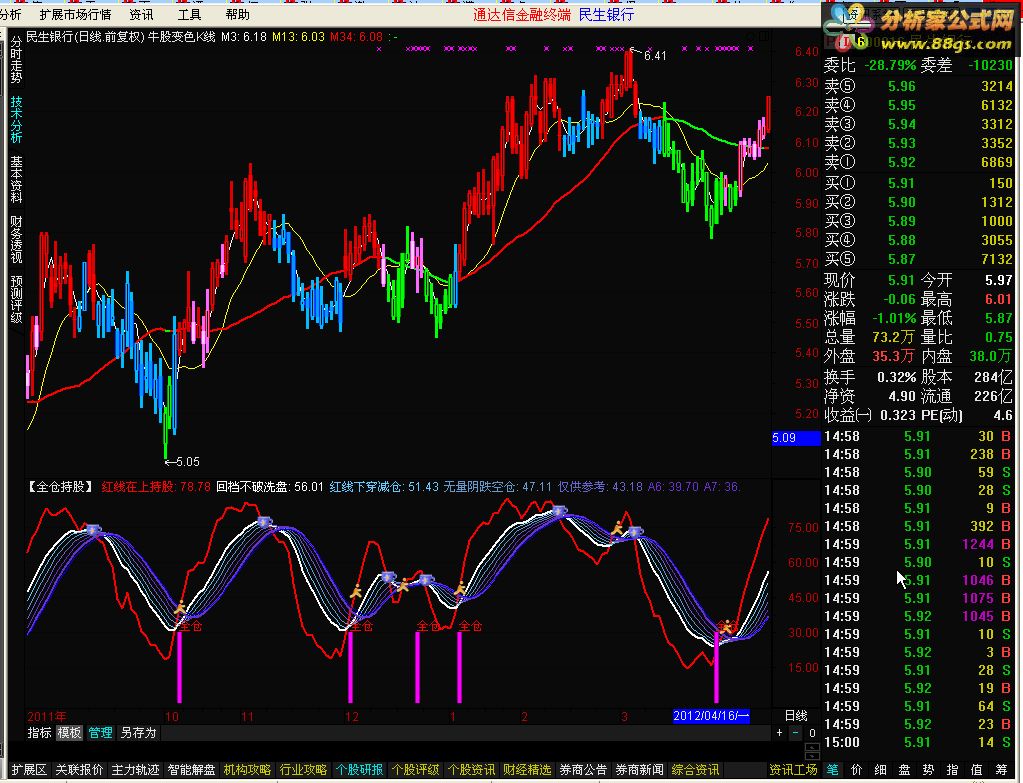Open 综合资讯 in the bottom bar
The width and height of the screenshot is (1023, 783).
pos(695,770)
